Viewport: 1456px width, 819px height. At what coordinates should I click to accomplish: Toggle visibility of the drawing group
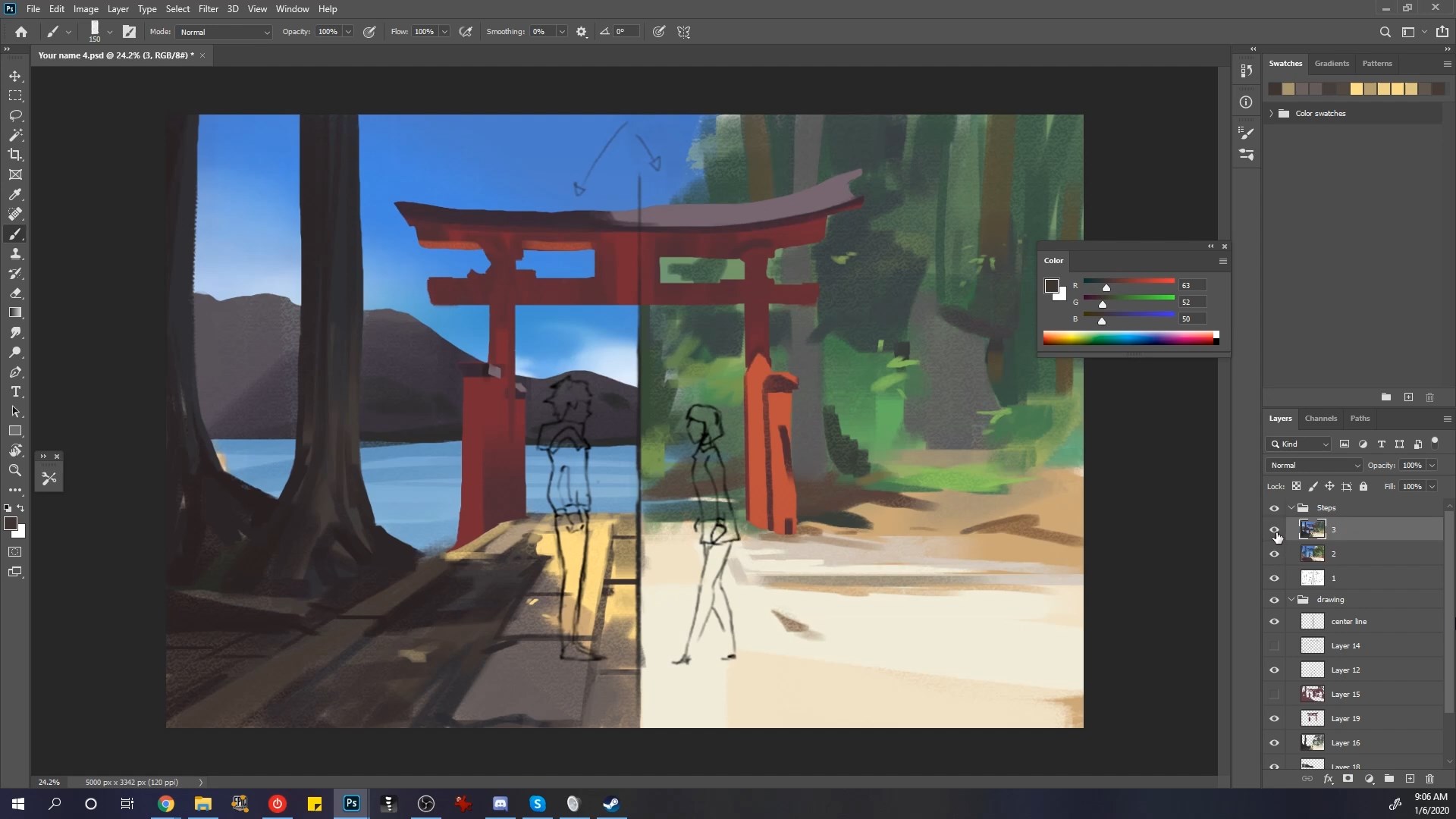click(x=1274, y=600)
